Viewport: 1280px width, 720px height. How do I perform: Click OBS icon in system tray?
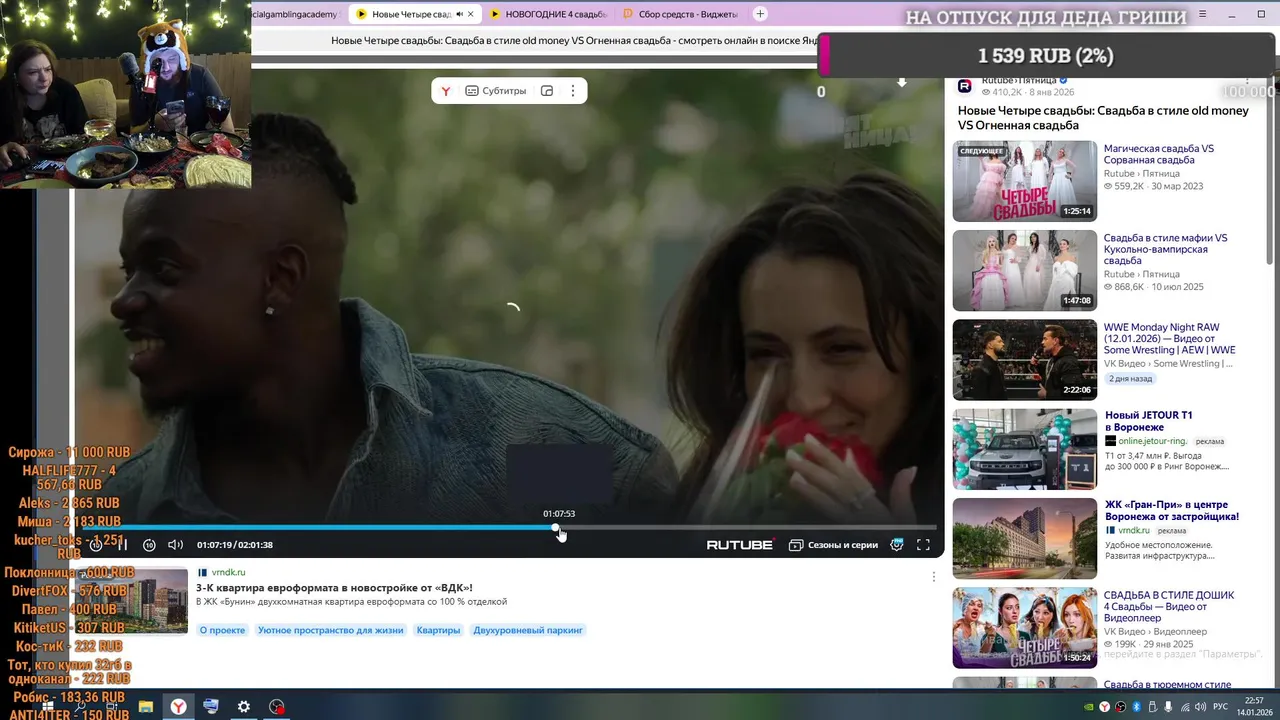pos(1120,707)
